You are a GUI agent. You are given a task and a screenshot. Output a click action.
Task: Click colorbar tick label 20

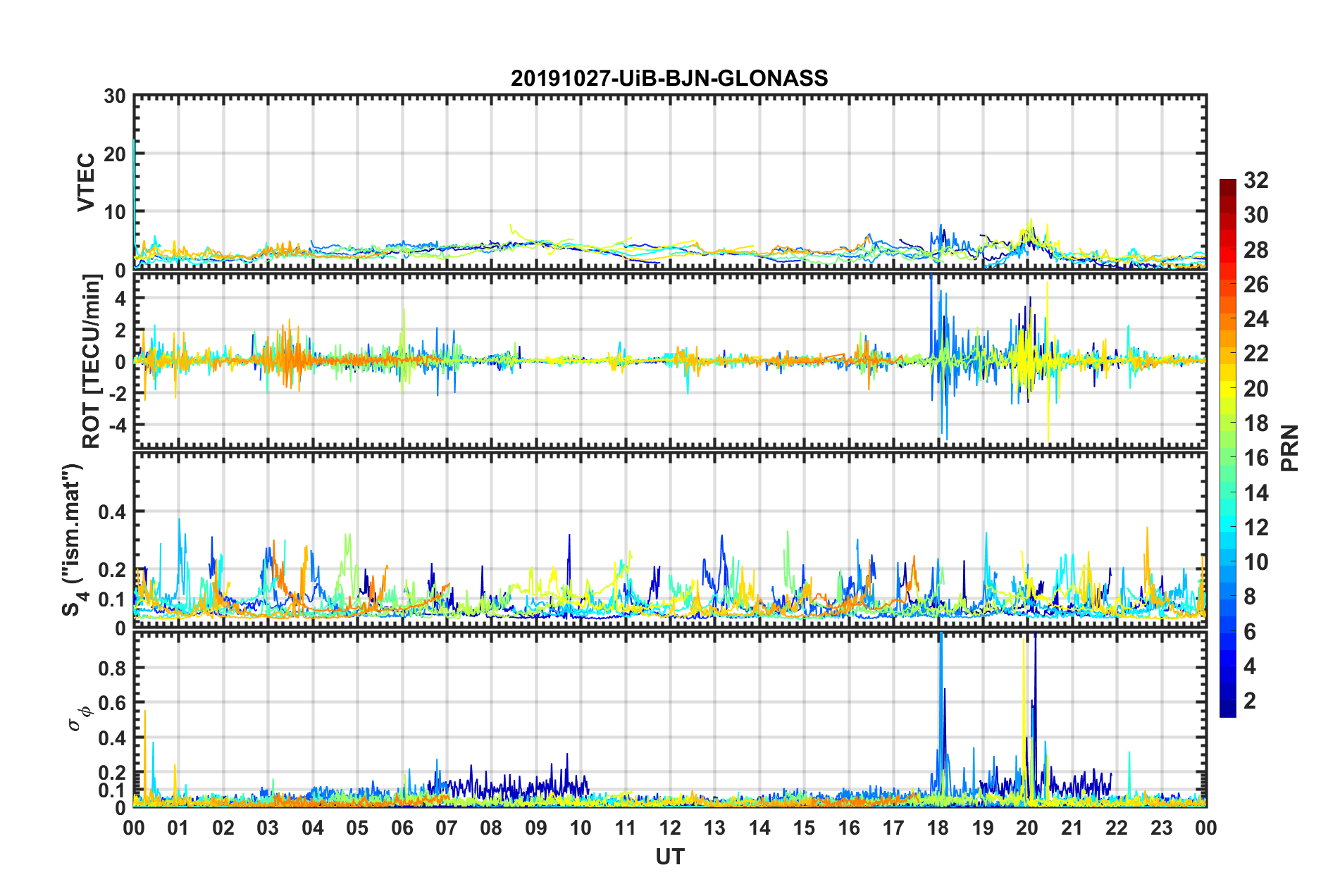coord(1256,388)
